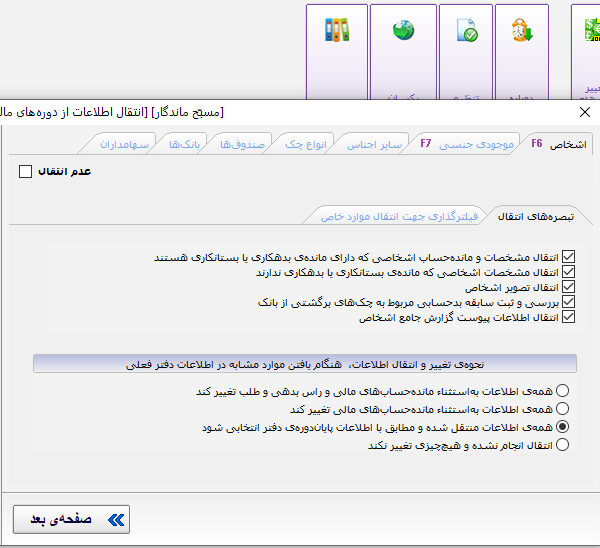This screenshot has width=600, height=548.
Task: Click the colored binders archive icon
Action: point(336,30)
